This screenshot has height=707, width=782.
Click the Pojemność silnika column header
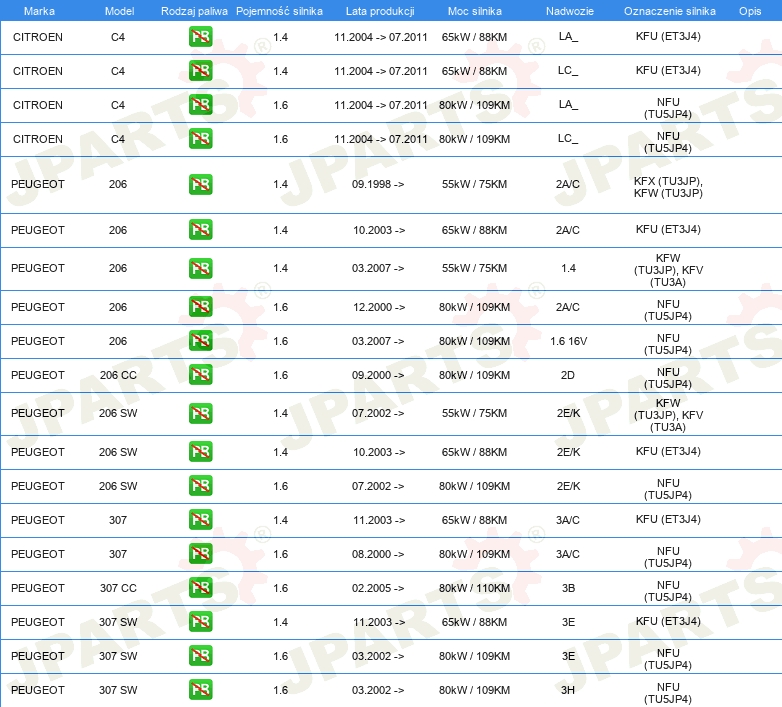tap(279, 11)
